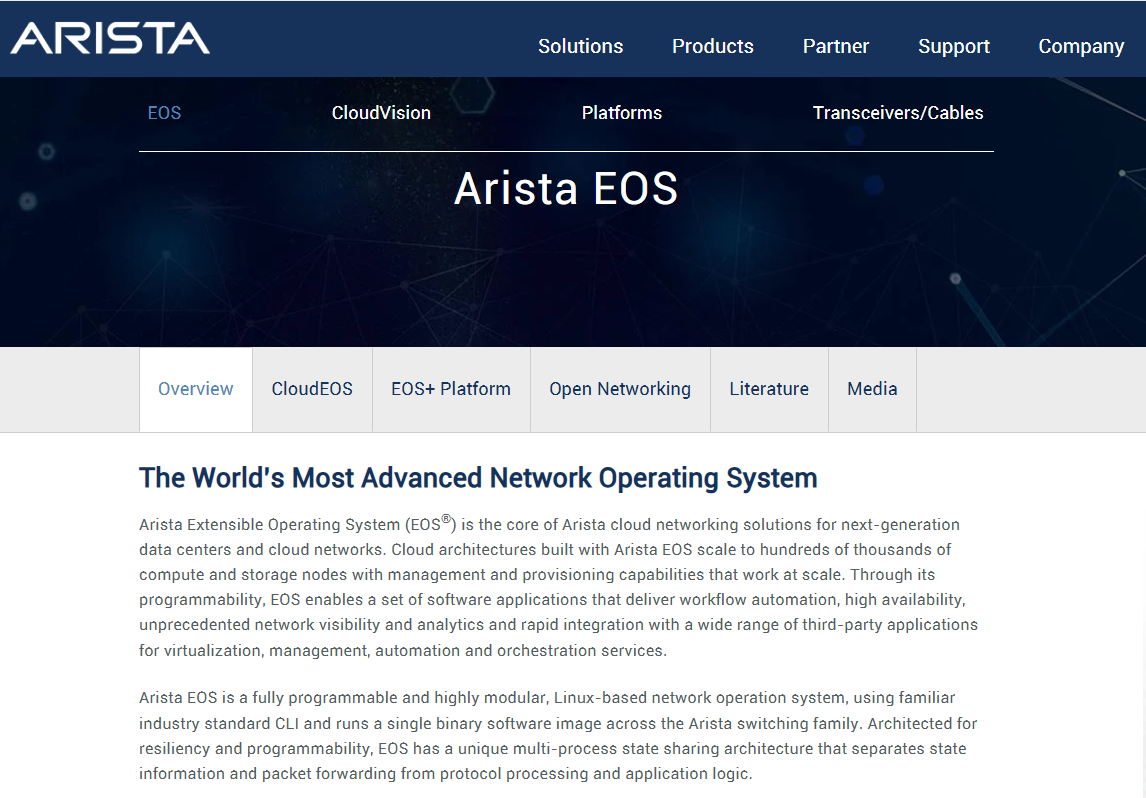The image size is (1146, 798).
Task: Select the Overview tab
Action: (x=196, y=389)
